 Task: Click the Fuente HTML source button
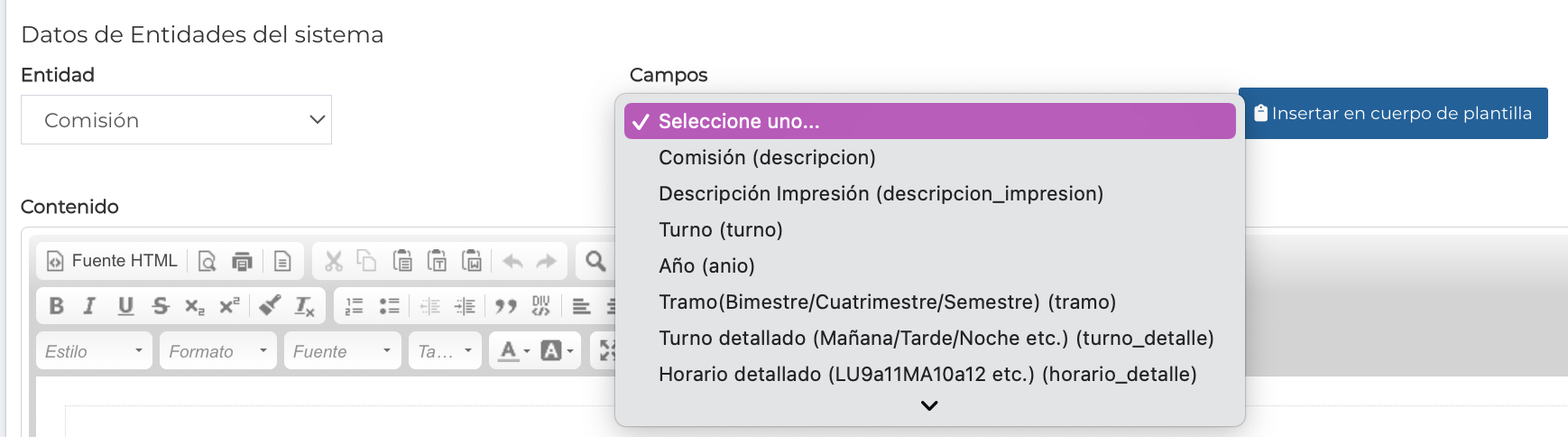point(112,261)
